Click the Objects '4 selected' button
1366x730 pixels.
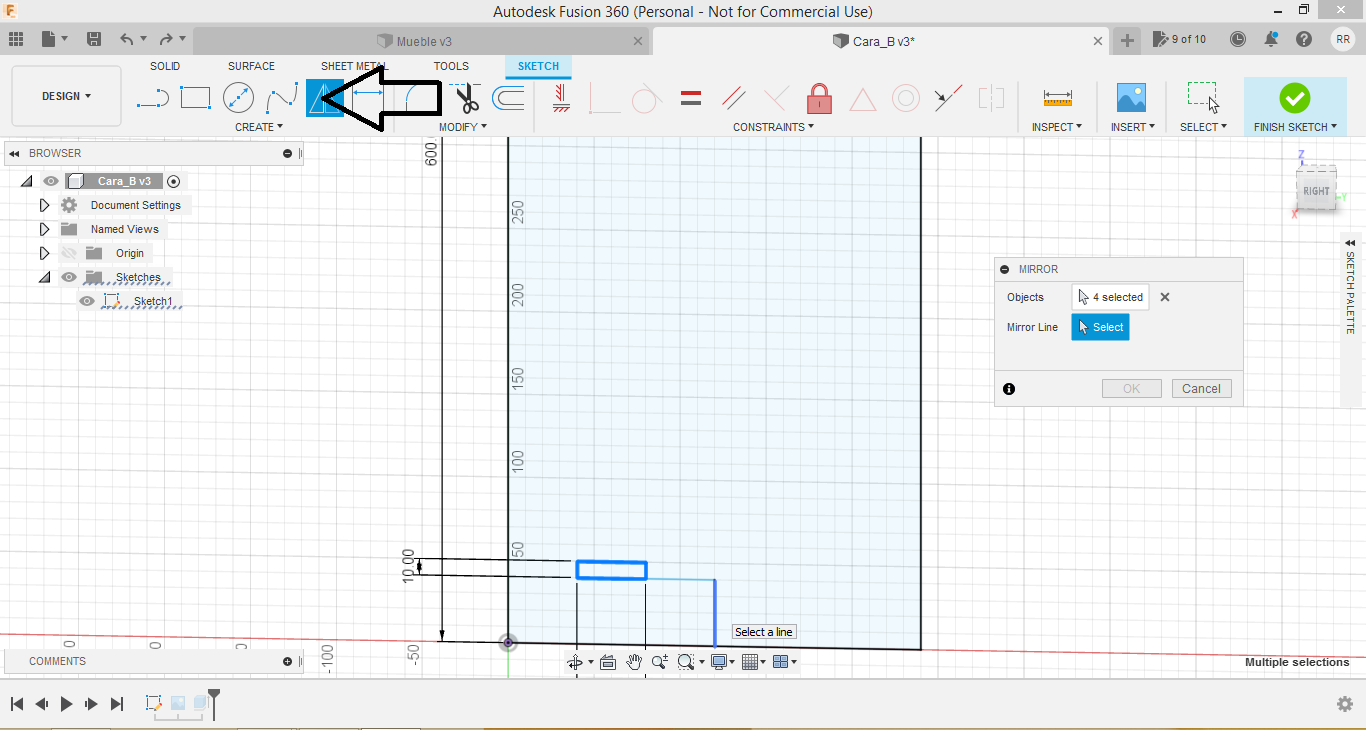tap(1110, 297)
